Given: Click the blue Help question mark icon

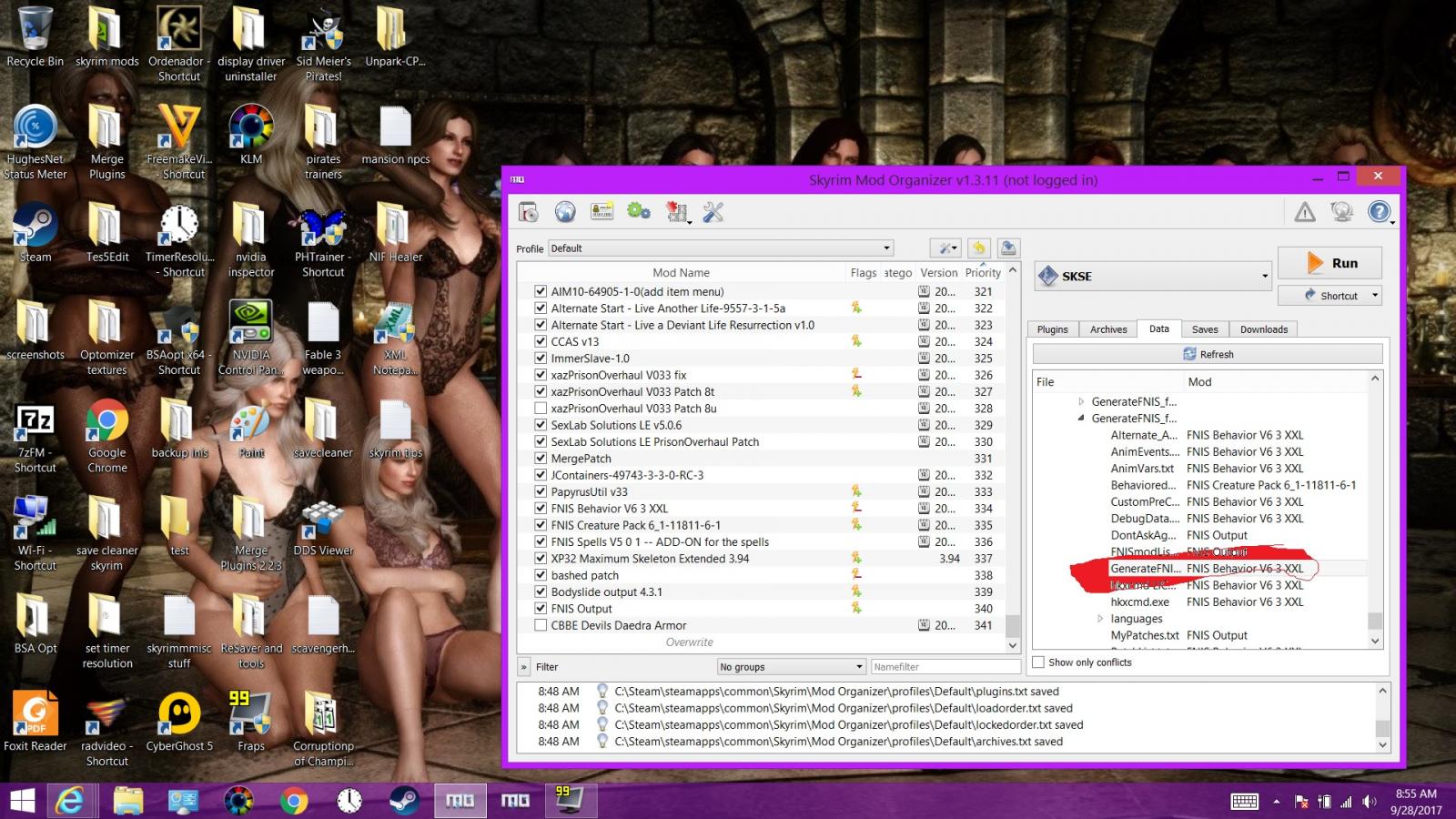Looking at the screenshot, I should tap(1380, 212).
